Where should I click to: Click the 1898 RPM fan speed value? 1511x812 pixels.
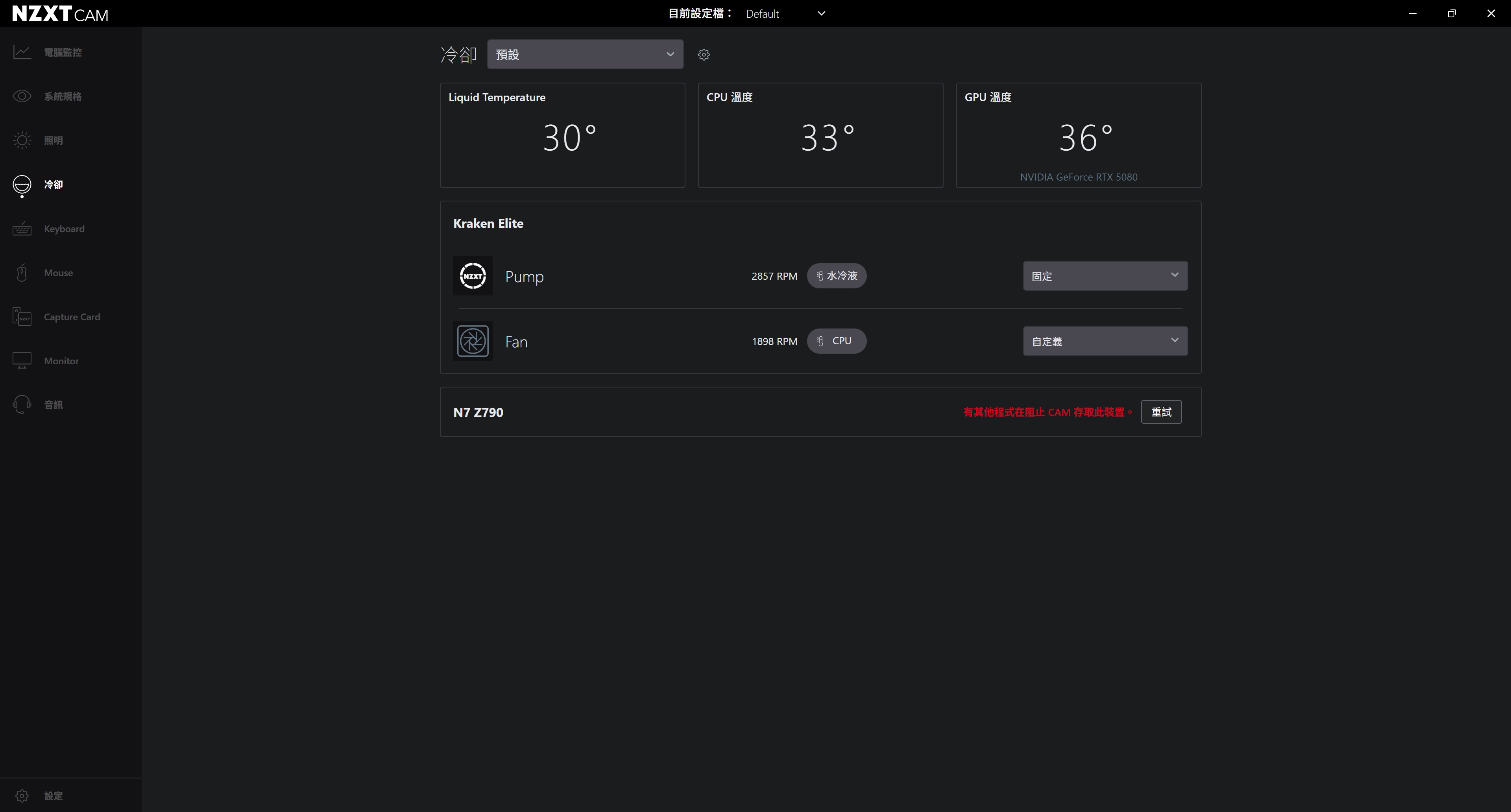point(774,341)
